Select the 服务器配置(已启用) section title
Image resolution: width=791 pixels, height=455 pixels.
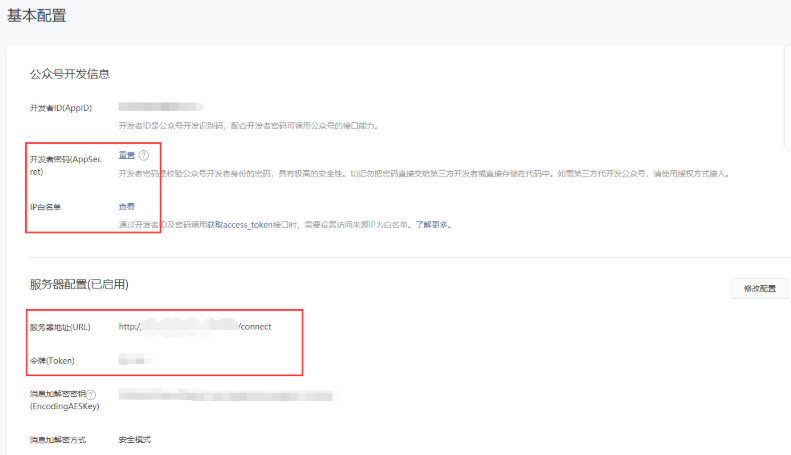click(x=79, y=285)
